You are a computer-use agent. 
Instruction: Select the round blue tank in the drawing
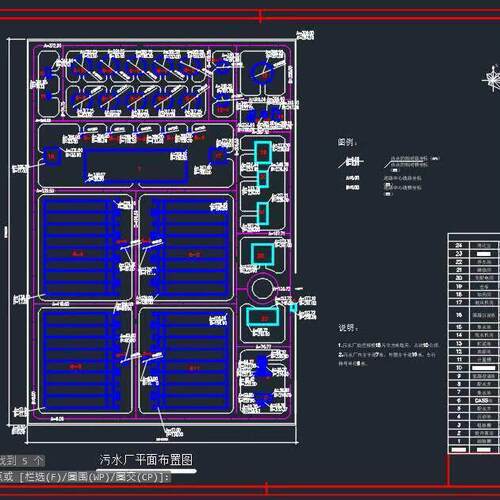click(263, 74)
